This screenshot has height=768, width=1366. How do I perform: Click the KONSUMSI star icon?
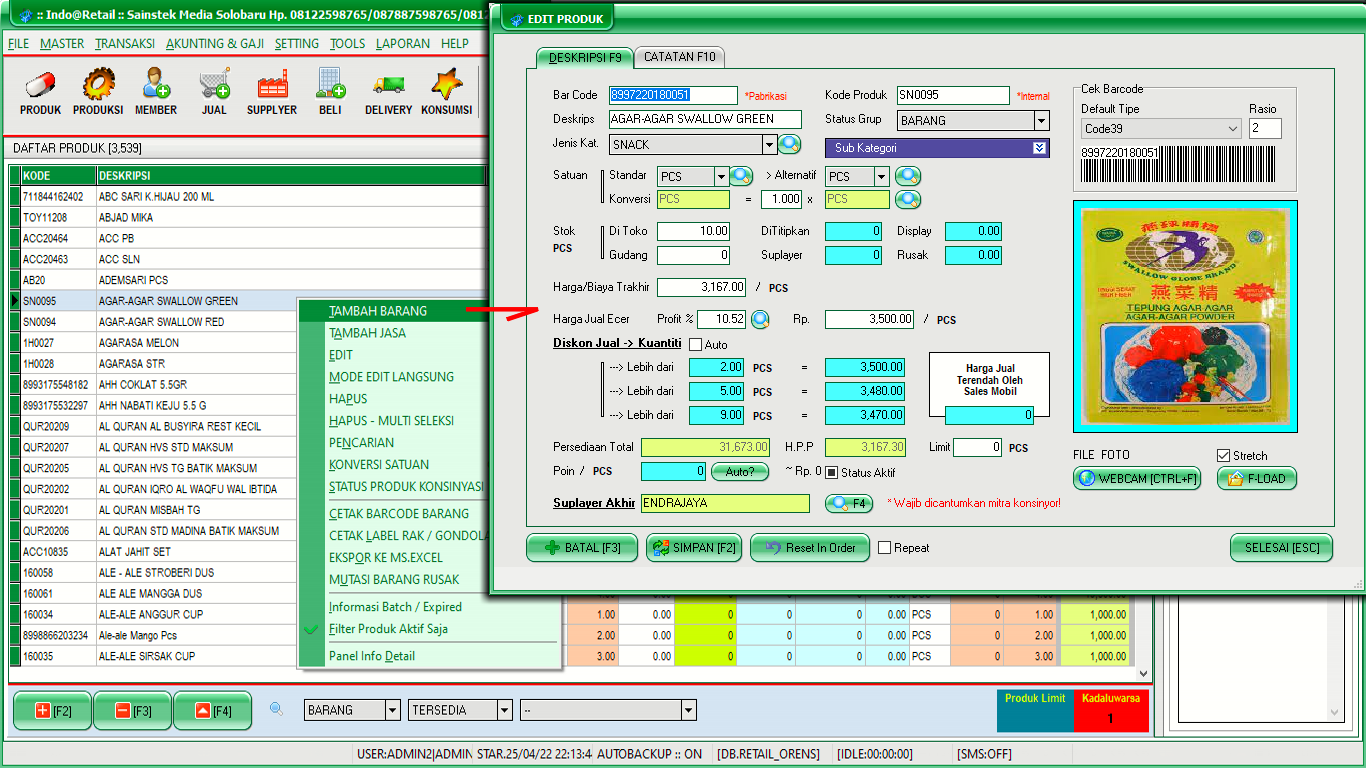(x=446, y=91)
